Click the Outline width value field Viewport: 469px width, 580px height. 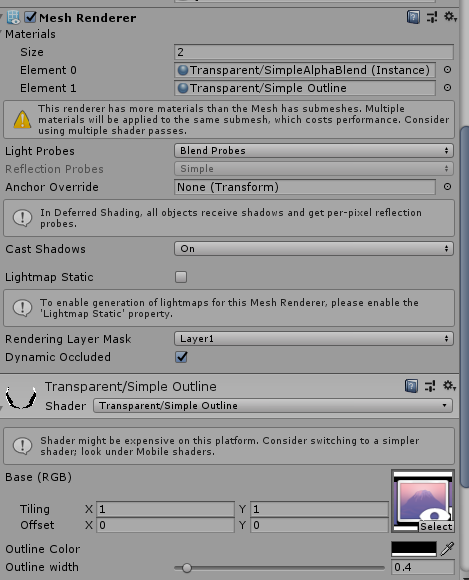423,567
